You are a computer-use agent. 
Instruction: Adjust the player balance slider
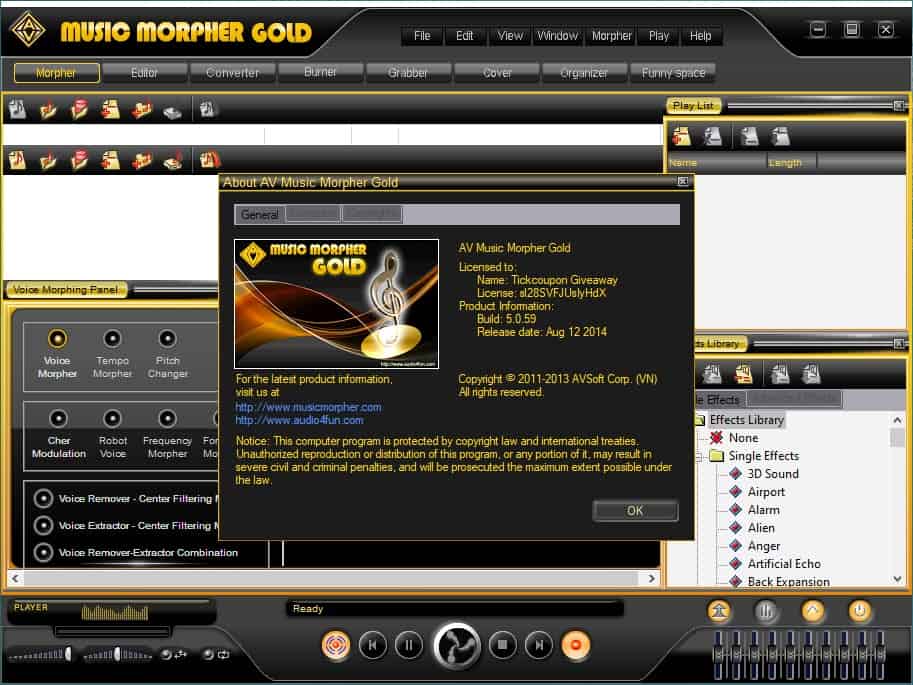point(118,655)
